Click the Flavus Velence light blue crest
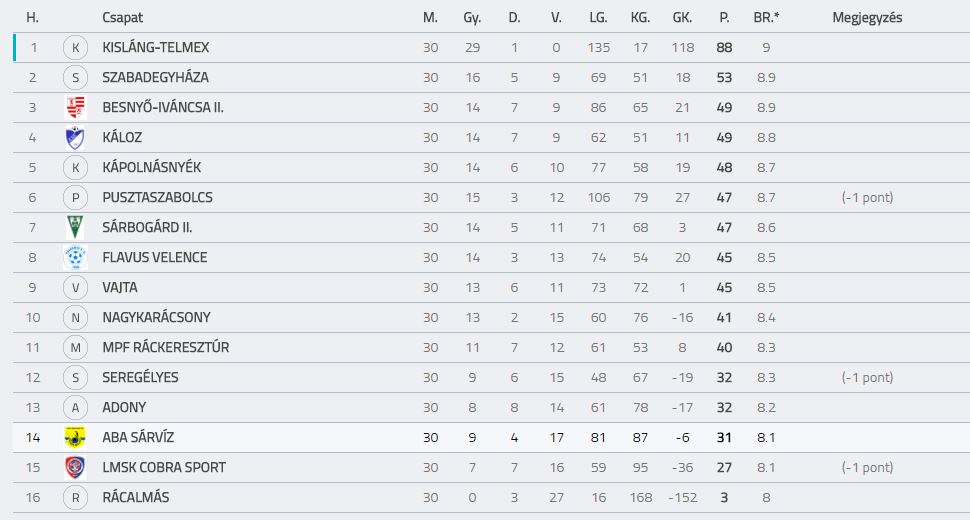The height and width of the screenshot is (520, 970). pos(75,257)
